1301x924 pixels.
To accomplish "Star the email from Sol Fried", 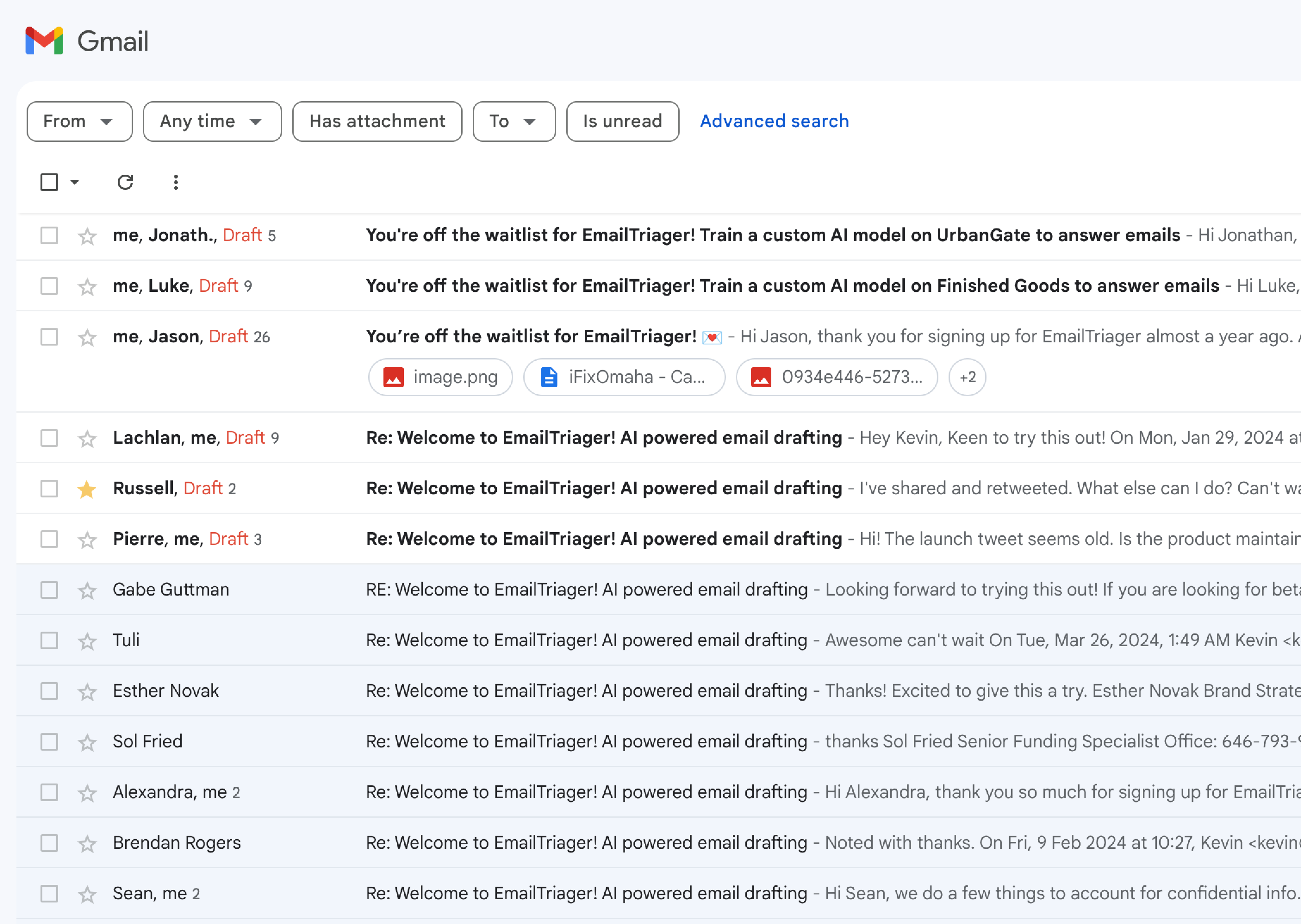I will coord(86,741).
